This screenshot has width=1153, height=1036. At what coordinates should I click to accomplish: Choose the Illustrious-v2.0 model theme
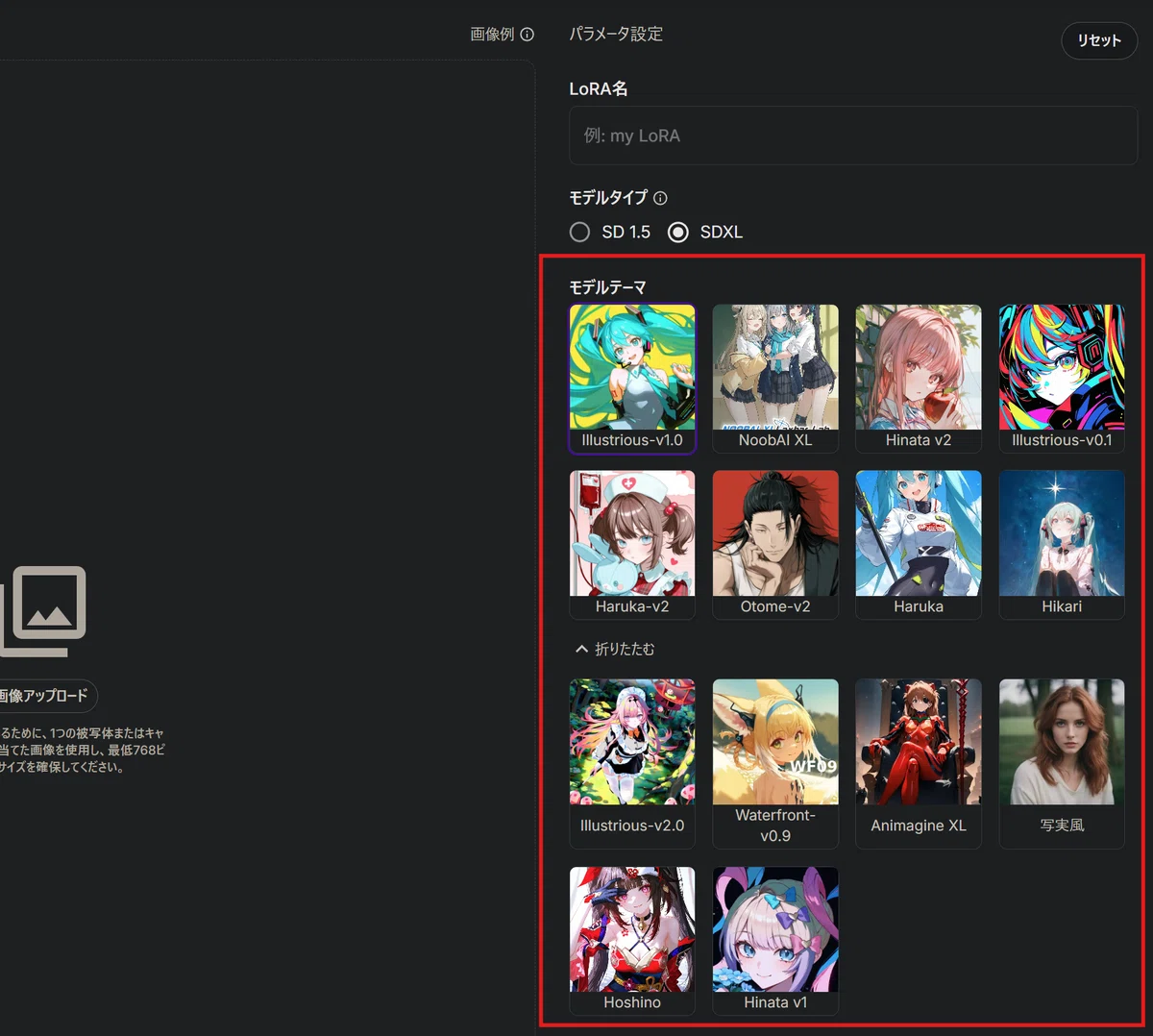click(x=632, y=764)
